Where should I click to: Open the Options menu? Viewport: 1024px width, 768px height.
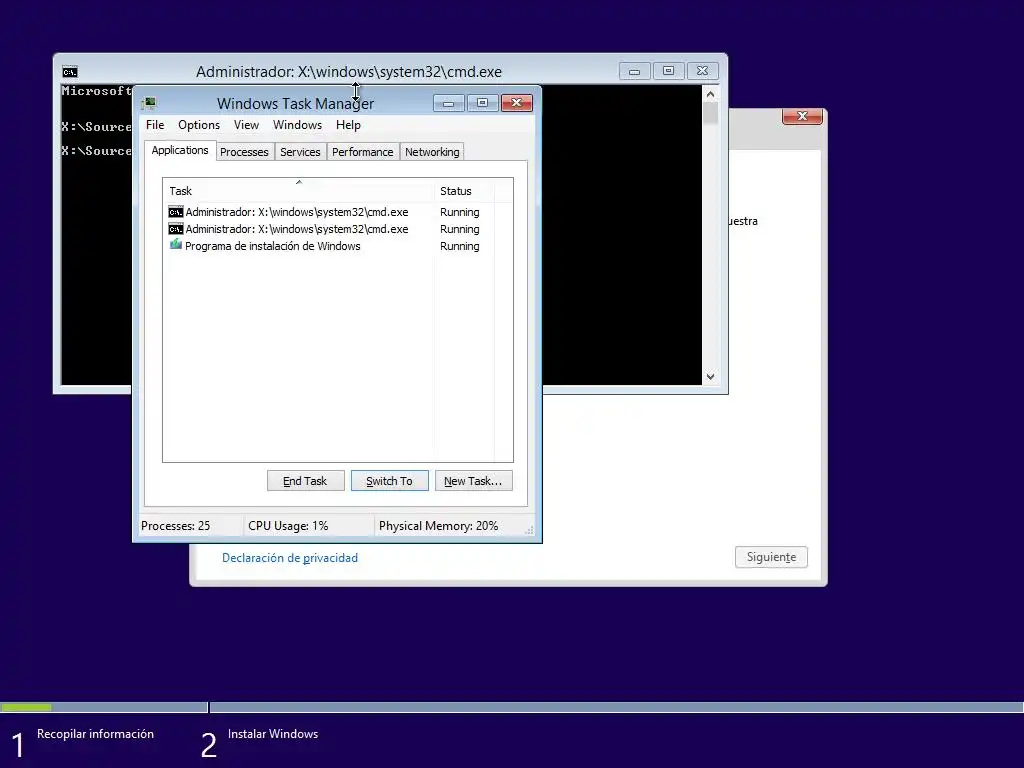[199, 125]
